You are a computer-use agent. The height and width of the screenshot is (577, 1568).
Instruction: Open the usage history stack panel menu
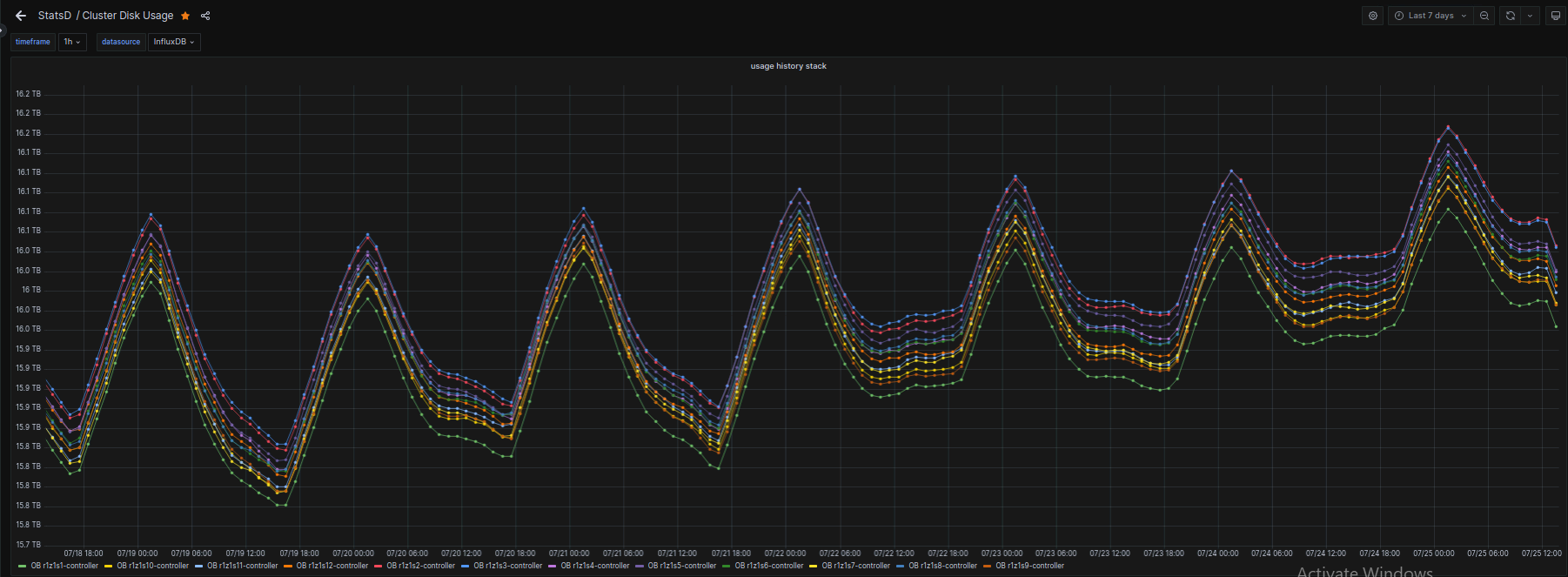coord(788,66)
